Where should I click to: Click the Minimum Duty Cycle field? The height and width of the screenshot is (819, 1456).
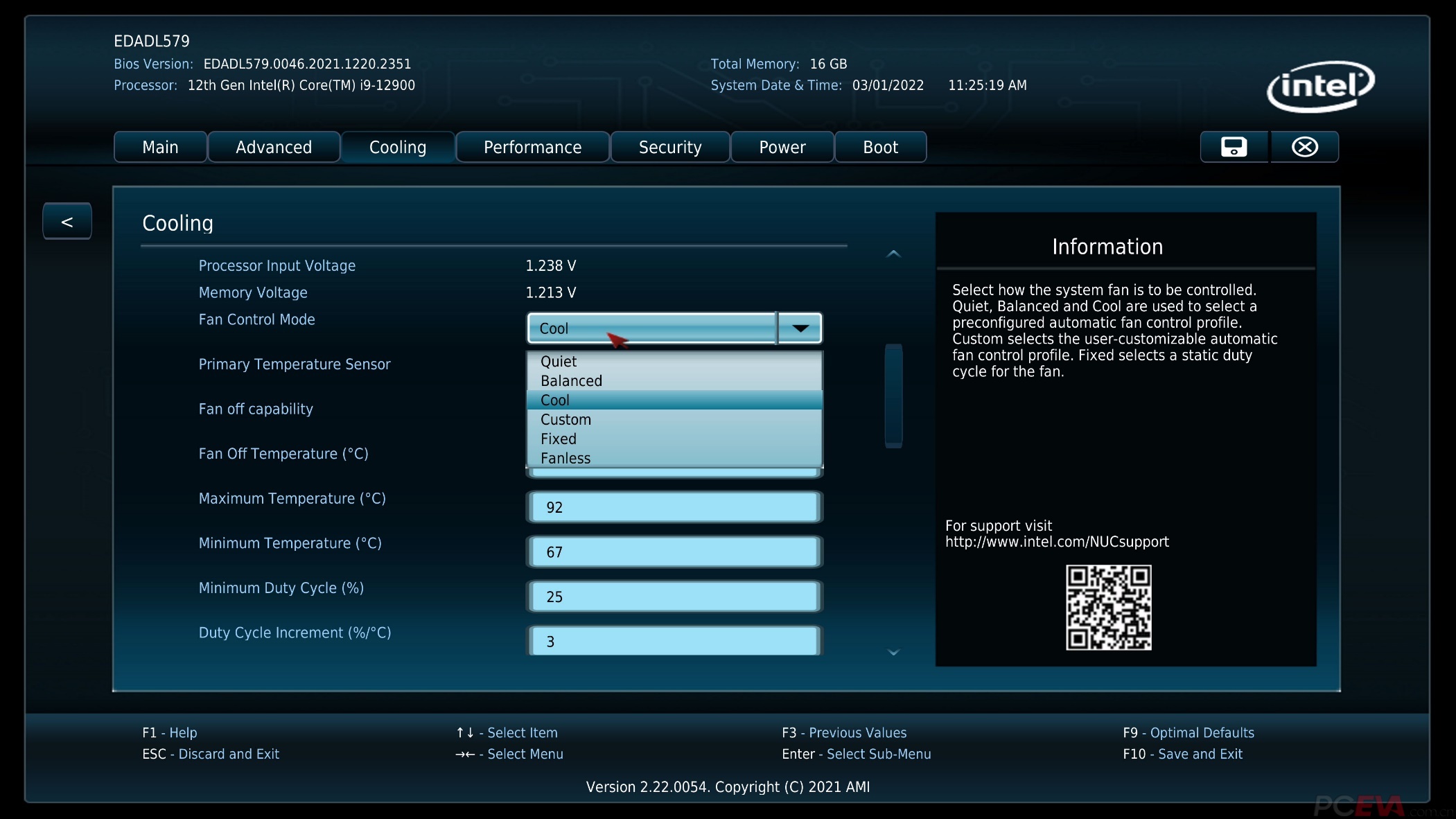[x=674, y=597]
